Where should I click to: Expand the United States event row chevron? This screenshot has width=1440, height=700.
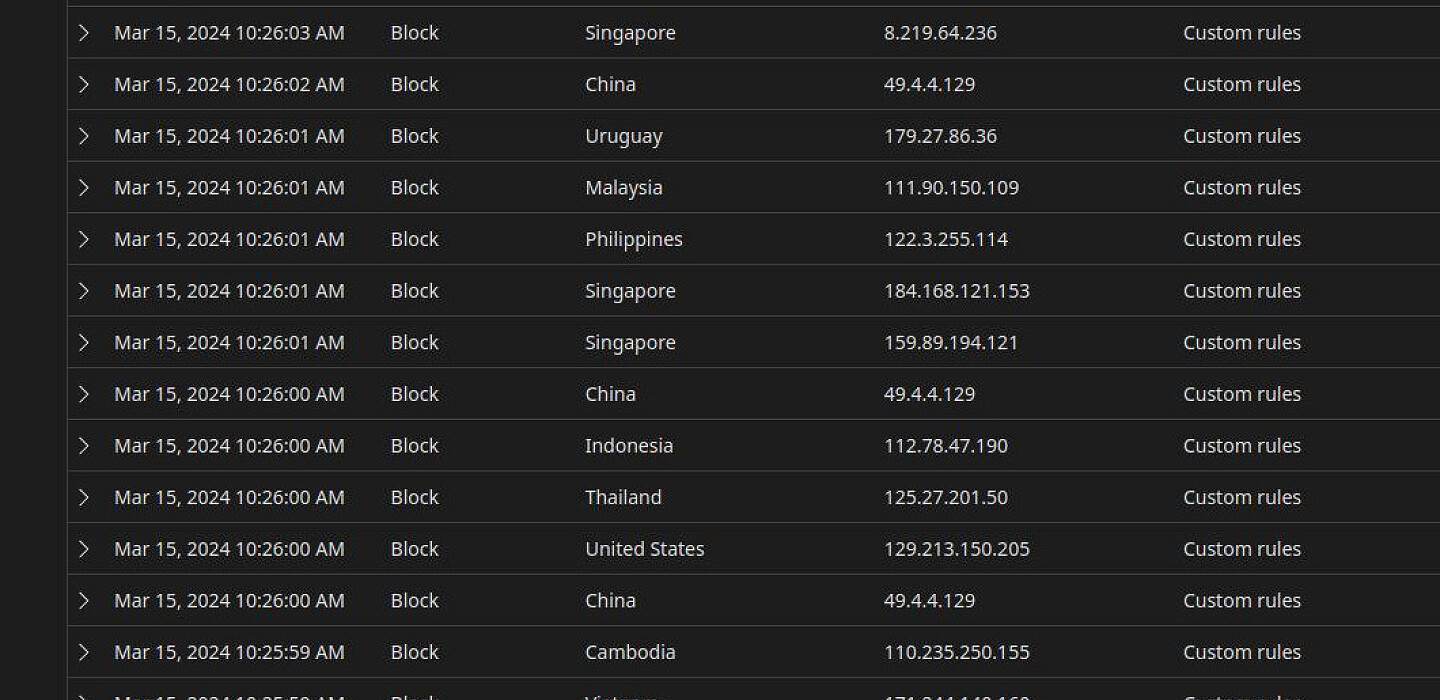click(84, 549)
